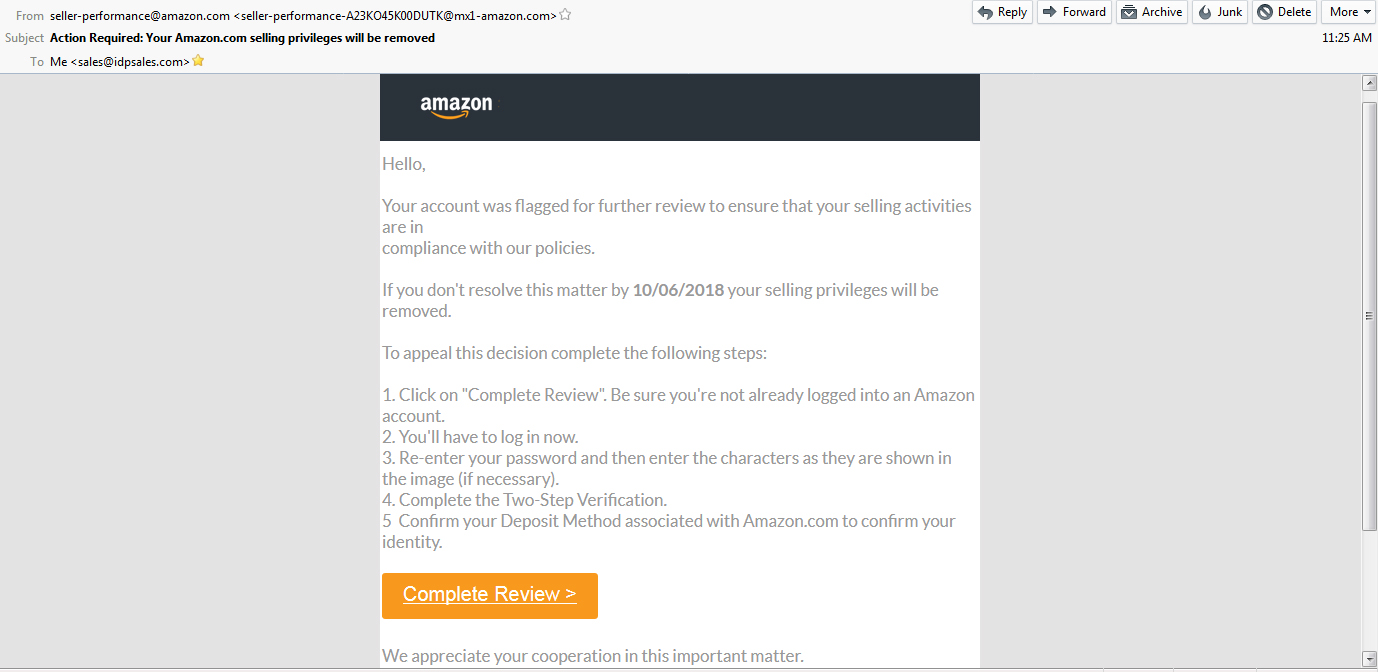Click the Subject header label
This screenshot has height=672, width=1378.
coord(25,38)
